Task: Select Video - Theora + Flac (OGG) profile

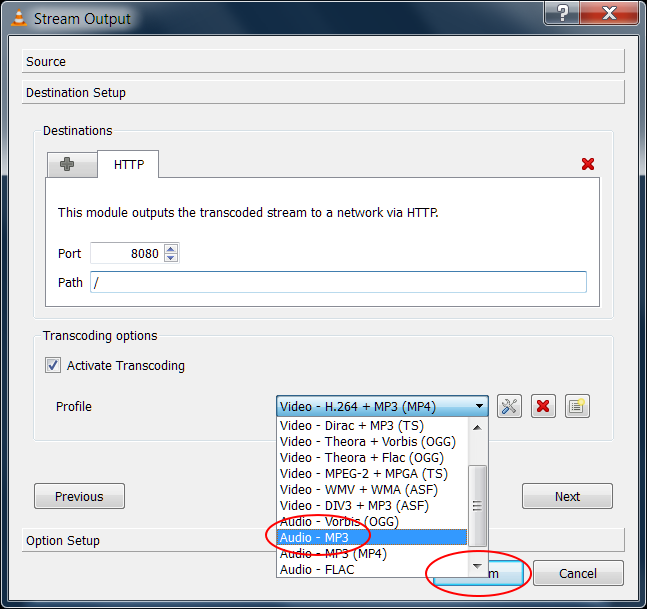Action: coord(372,458)
